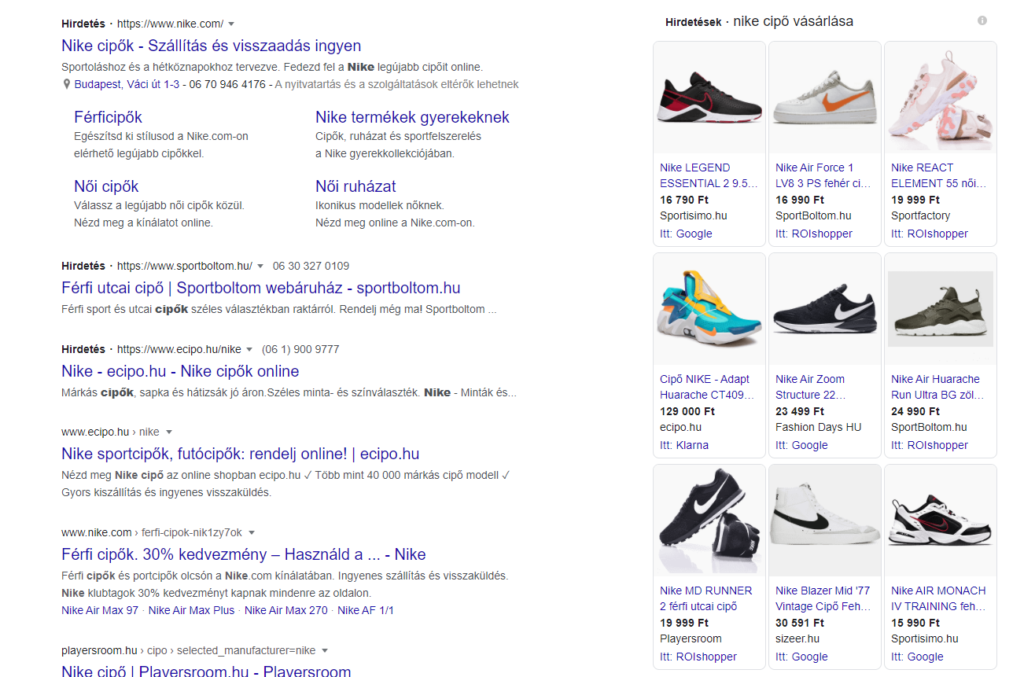Open dropdown arrow beside playersroom.hu breadcrumb
1024x677 pixels.
coord(325,651)
